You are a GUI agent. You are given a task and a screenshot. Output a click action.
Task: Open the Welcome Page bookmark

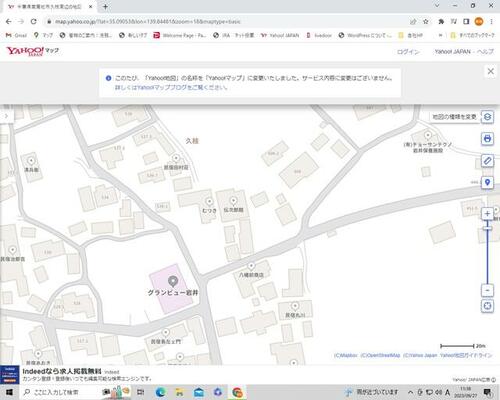click(x=180, y=35)
